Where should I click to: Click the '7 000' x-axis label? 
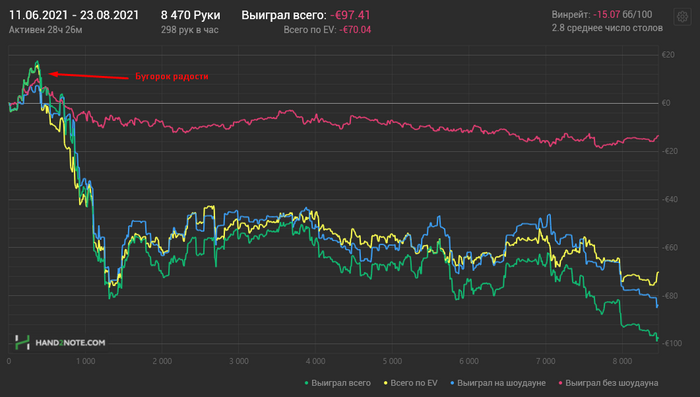[546, 361]
